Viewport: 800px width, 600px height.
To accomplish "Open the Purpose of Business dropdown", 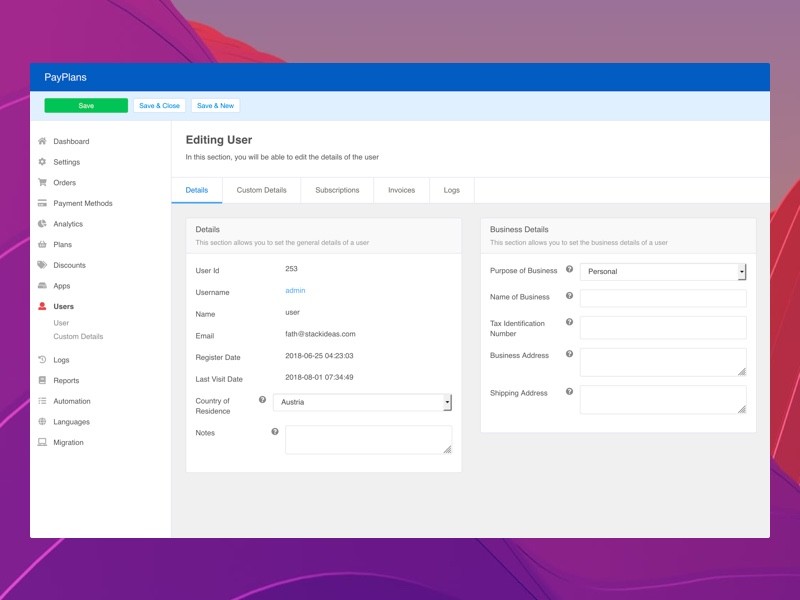I will pos(662,272).
